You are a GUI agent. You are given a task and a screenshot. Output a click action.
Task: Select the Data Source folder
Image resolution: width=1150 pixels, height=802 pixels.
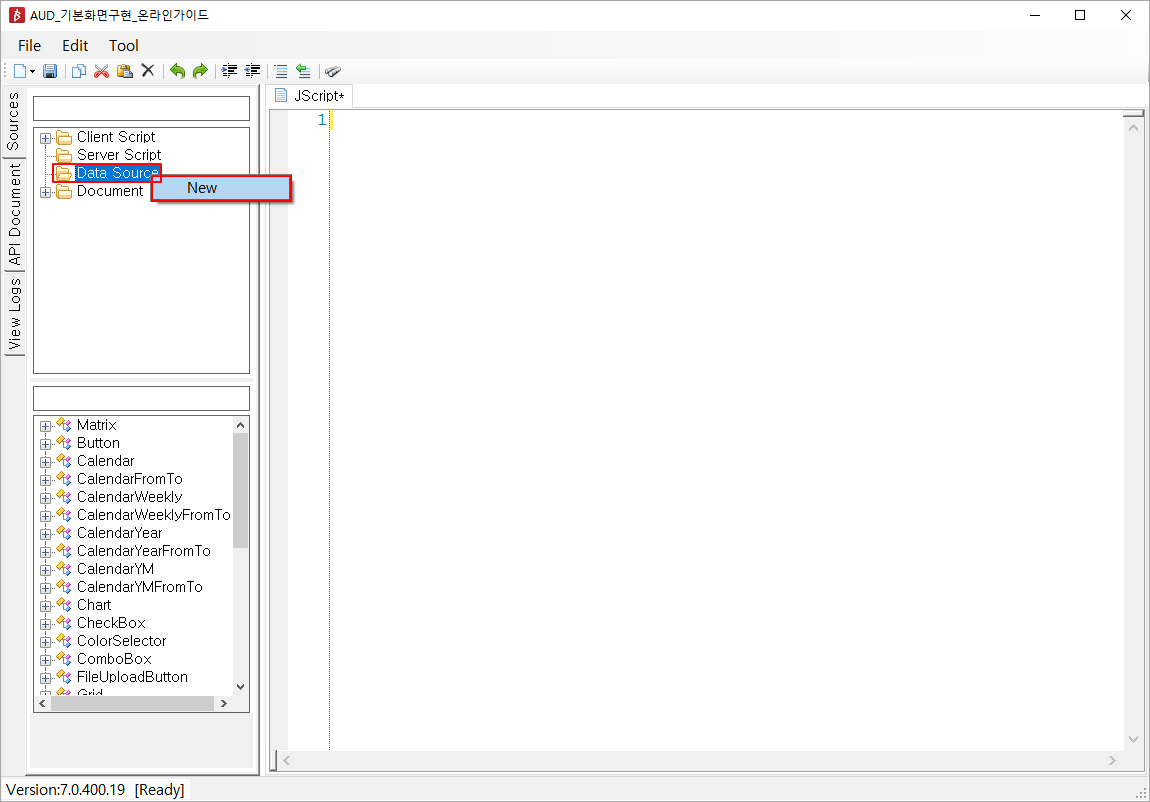[x=117, y=173]
